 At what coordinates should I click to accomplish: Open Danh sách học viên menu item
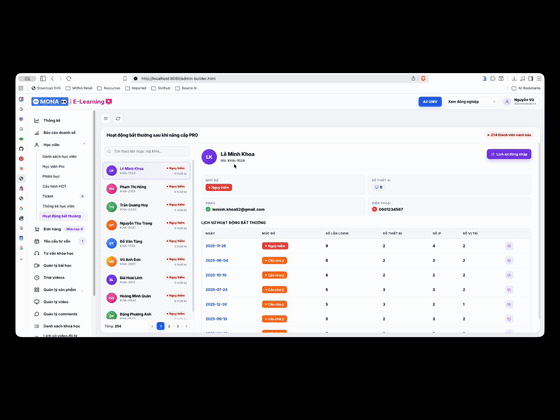(x=60, y=157)
